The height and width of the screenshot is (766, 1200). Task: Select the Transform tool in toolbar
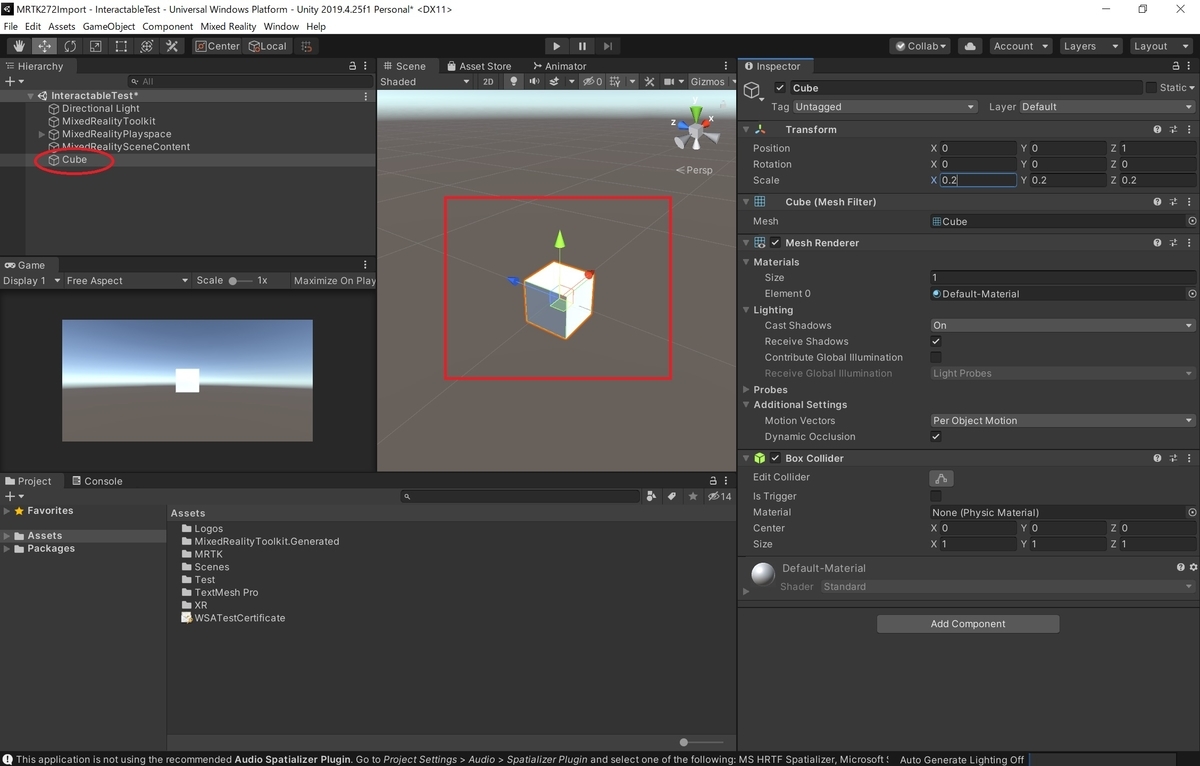(147, 46)
